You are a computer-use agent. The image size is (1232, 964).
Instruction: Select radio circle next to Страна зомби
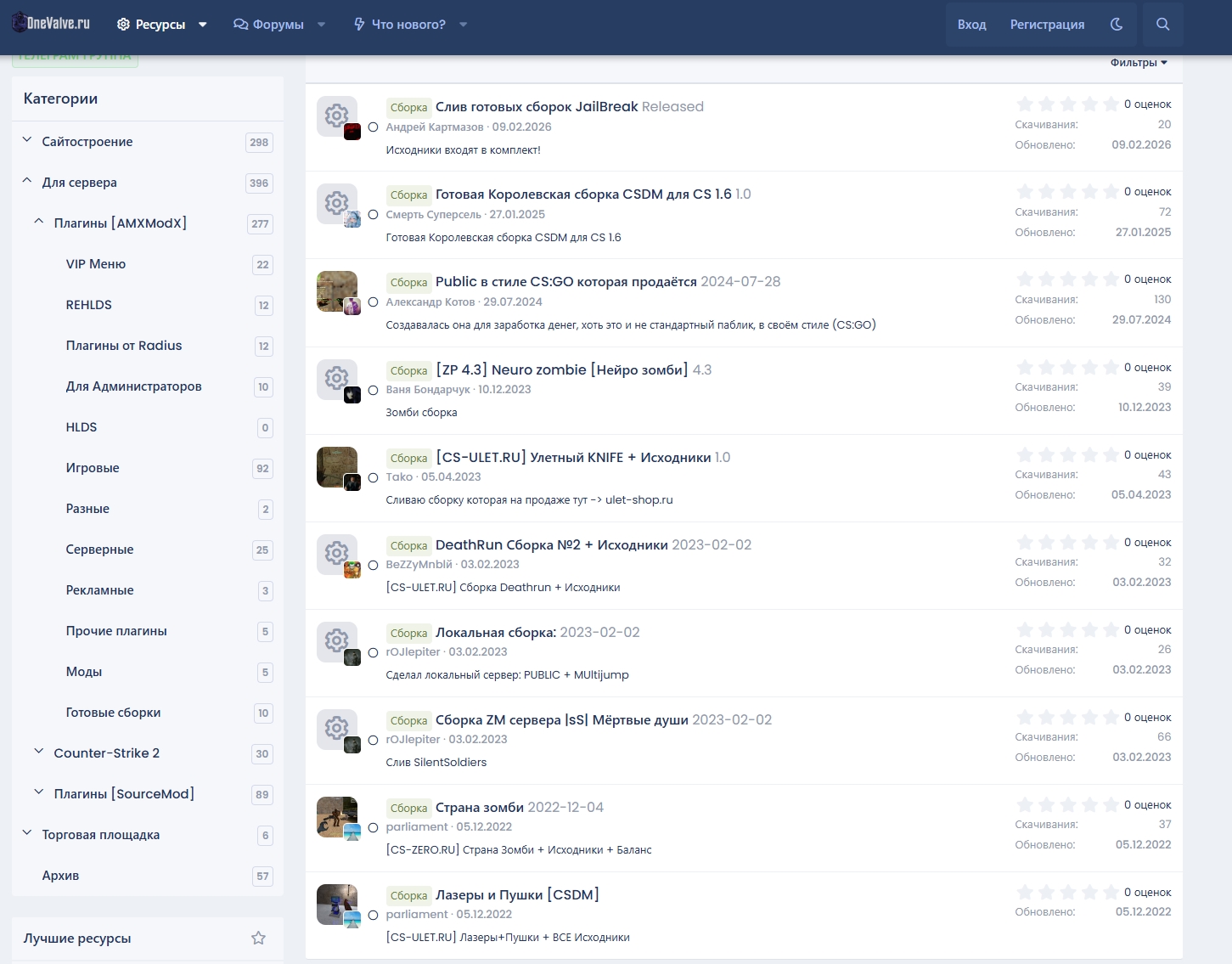point(373,827)
